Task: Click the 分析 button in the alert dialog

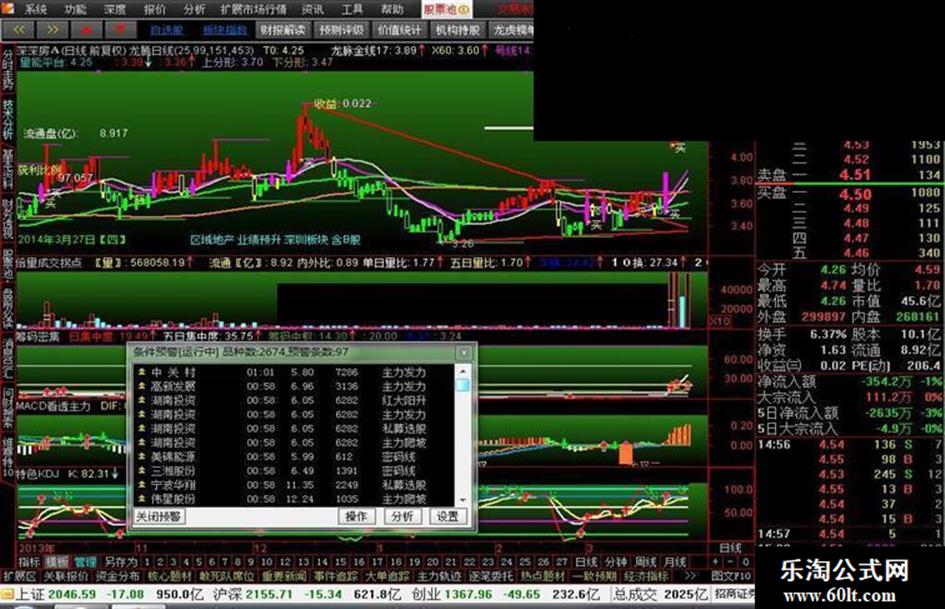Action: pyautogui.click(x=402, y=517)
